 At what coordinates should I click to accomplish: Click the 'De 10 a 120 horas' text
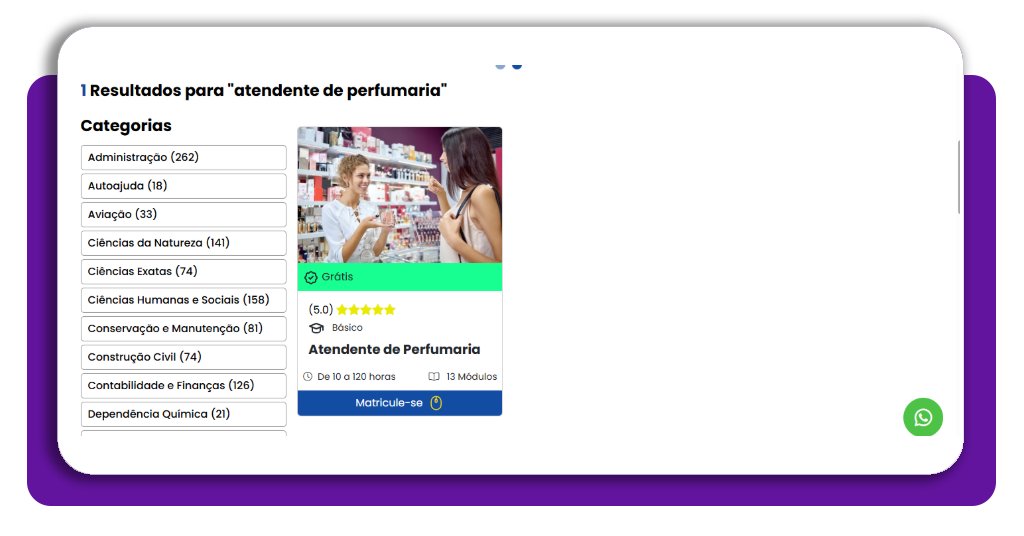click(356, 377)
